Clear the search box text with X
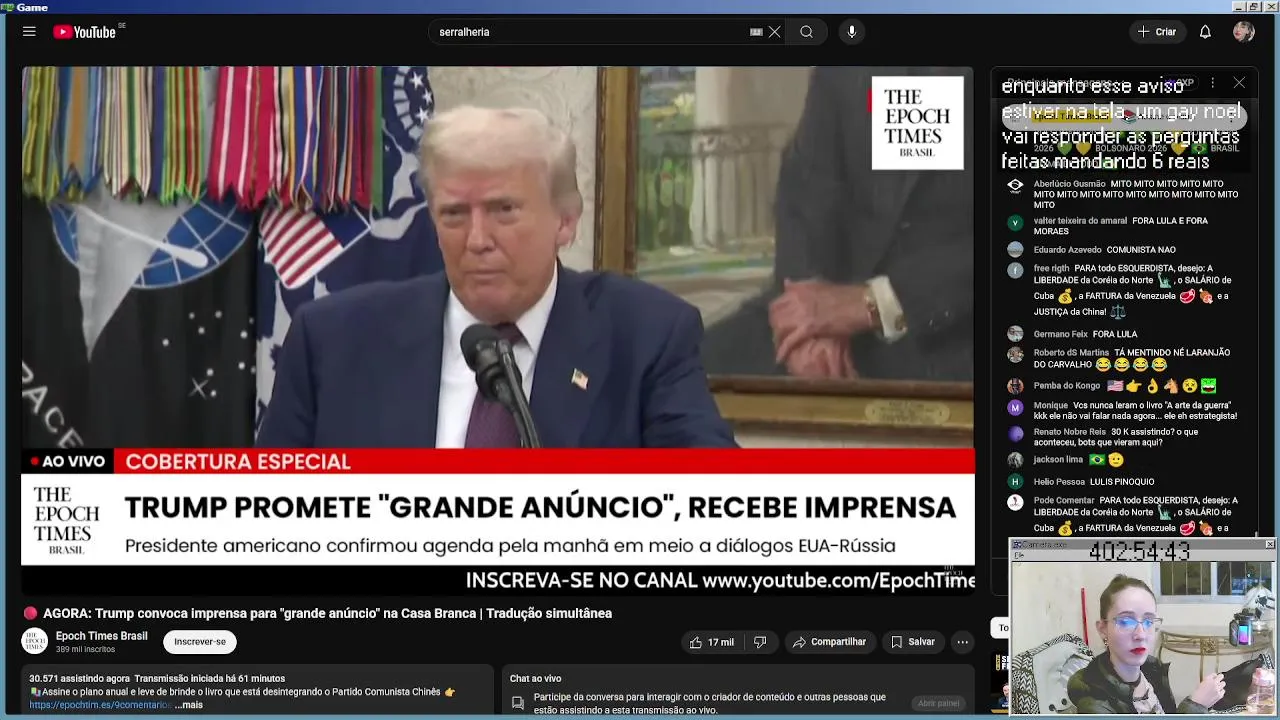The width and height of the screenshot is (1280, 720). tap(774, 32)
